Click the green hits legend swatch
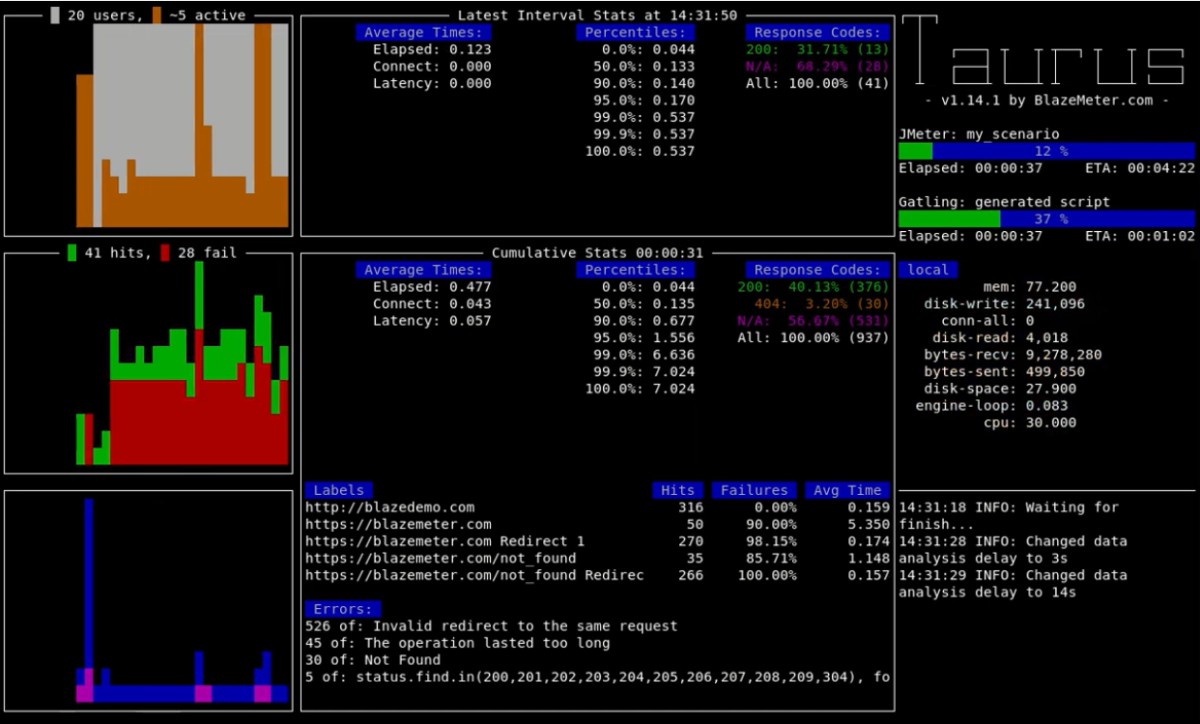The height and width of the screenshot is (724, 1200). (71, 253)
